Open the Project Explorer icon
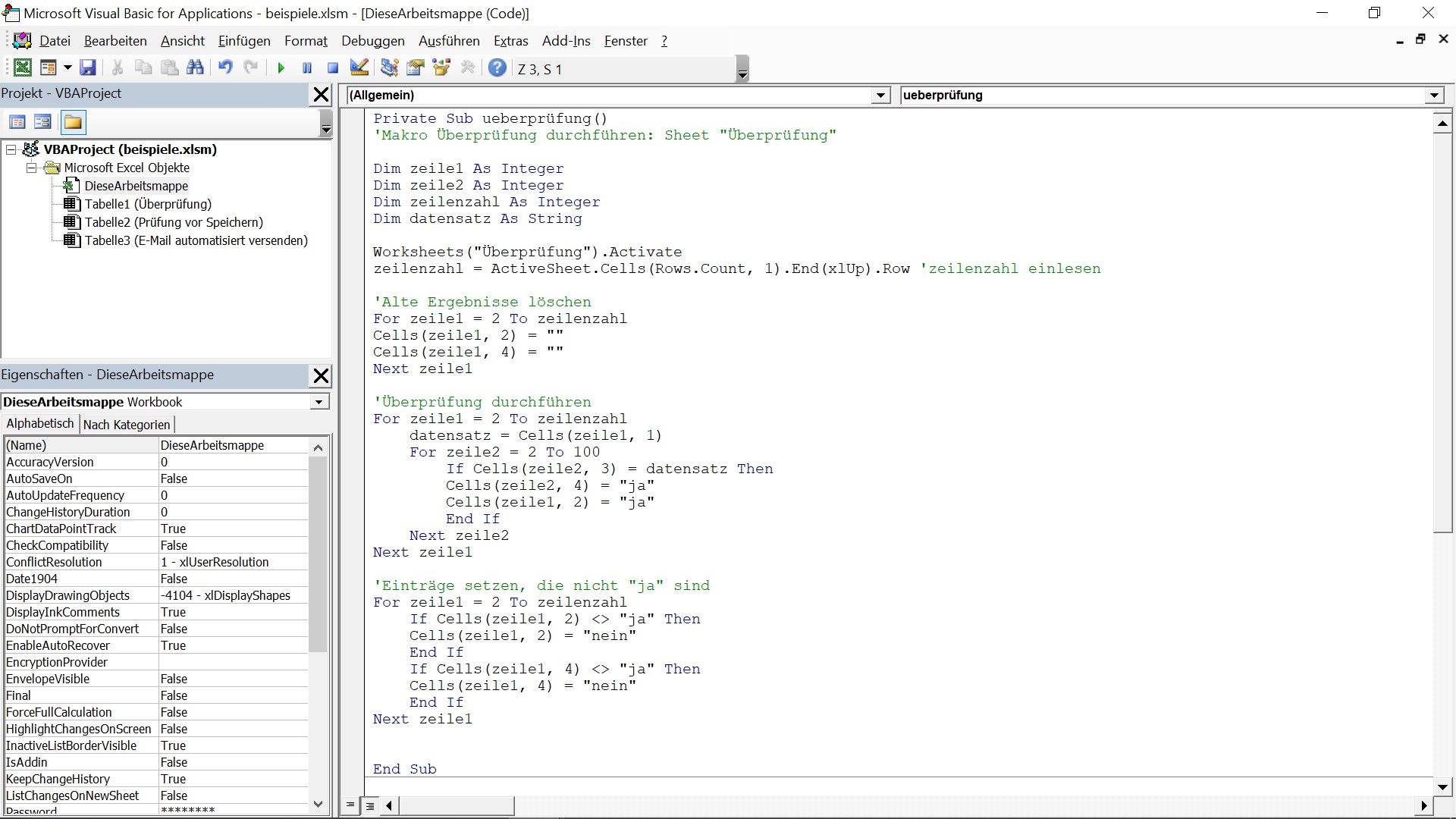Viewport: 1456px width, 819px height. point(390,68)
